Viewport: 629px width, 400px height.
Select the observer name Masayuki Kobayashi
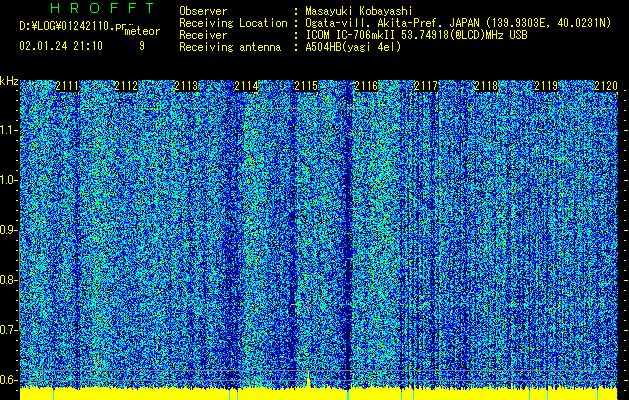pyautogui.click(x=359, y=11)
